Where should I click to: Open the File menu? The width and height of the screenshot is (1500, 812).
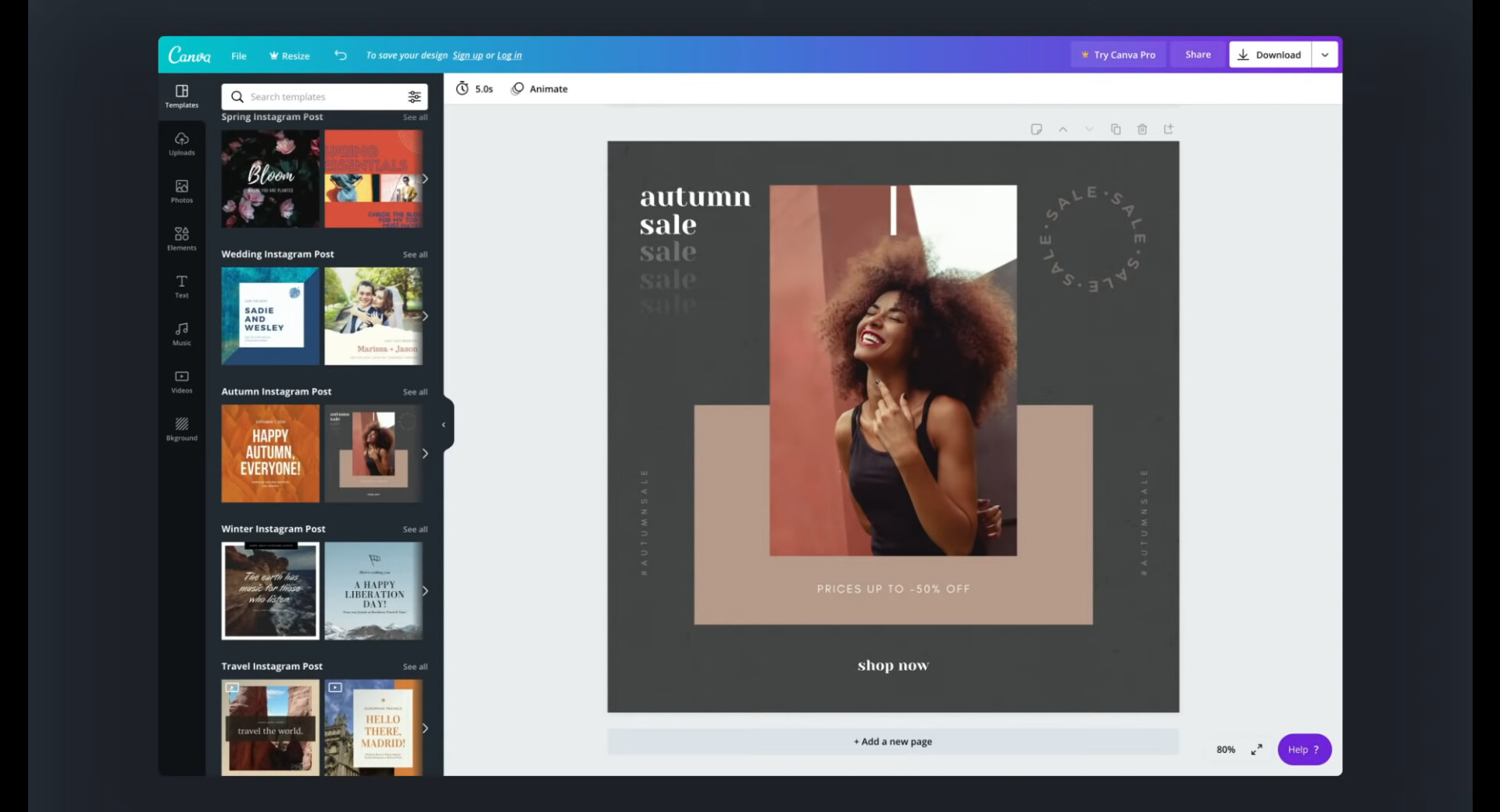238,56
